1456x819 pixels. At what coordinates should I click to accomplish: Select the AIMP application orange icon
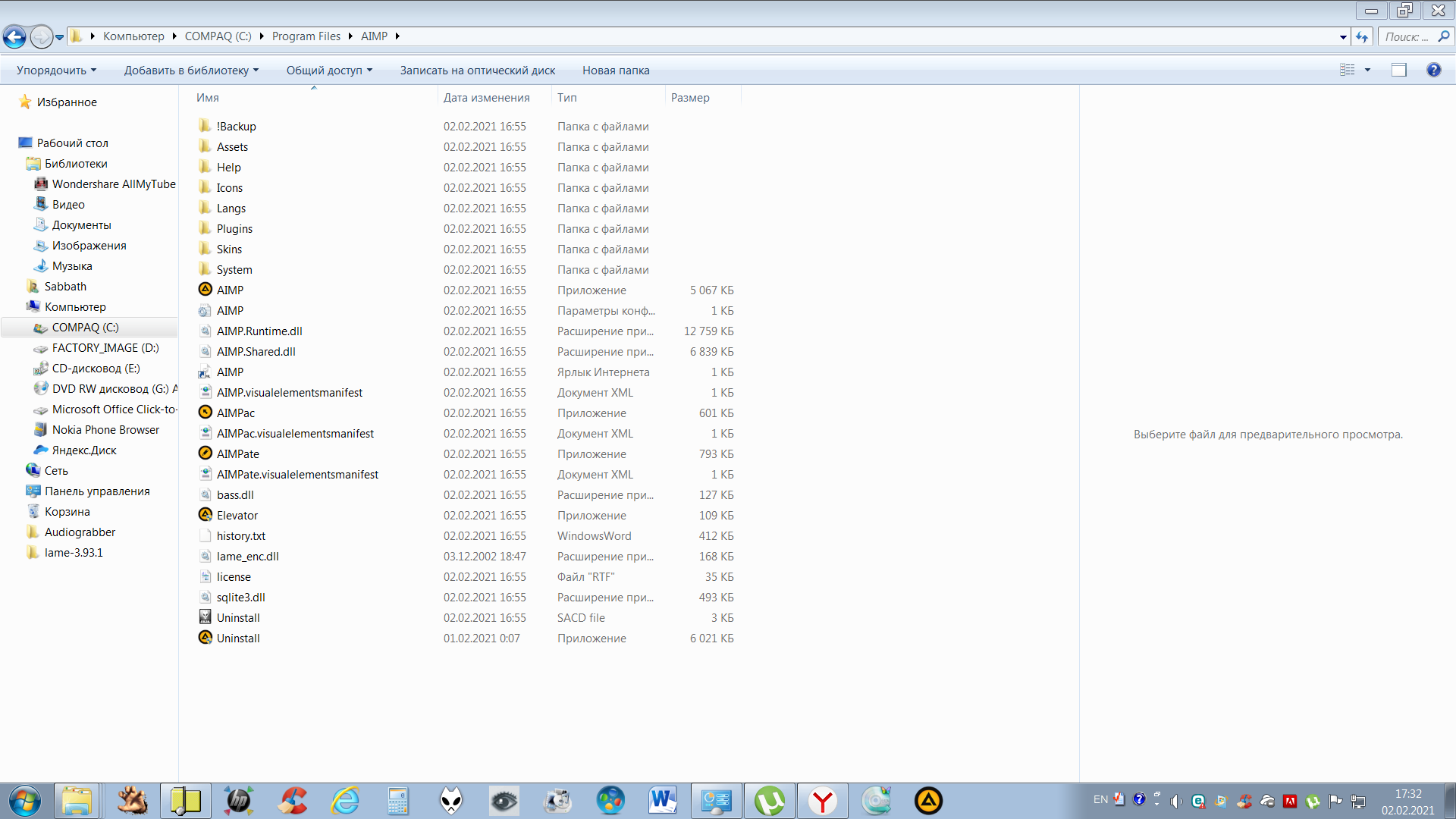(x=205, y=289)
